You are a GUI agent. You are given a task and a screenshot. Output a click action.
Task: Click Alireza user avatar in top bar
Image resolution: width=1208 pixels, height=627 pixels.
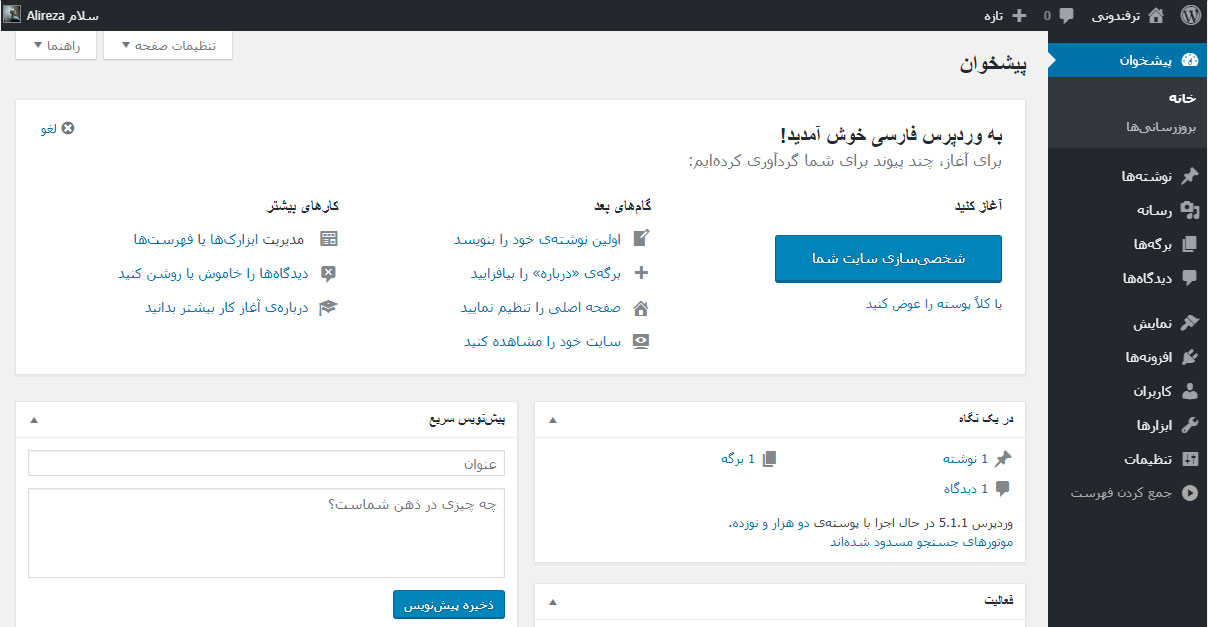click(x=10, y=15)
